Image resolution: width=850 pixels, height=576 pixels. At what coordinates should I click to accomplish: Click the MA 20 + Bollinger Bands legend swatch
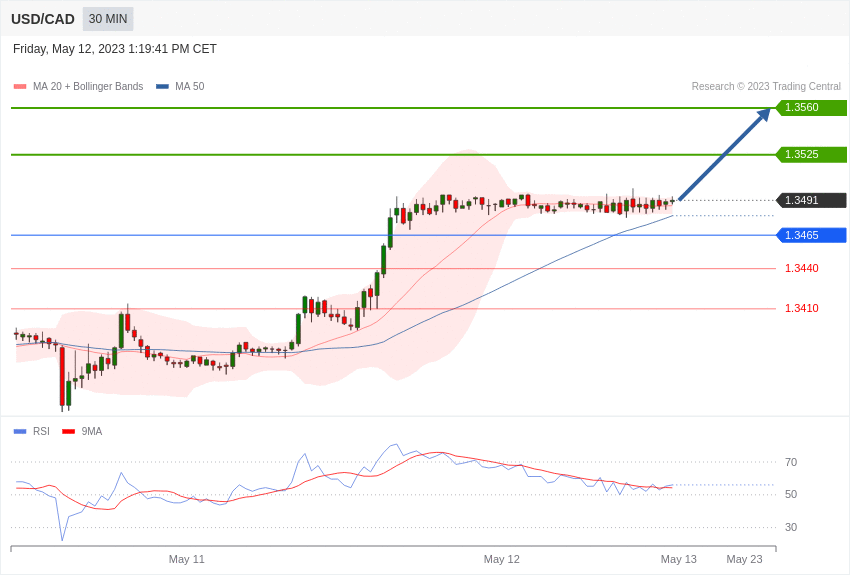20,86
